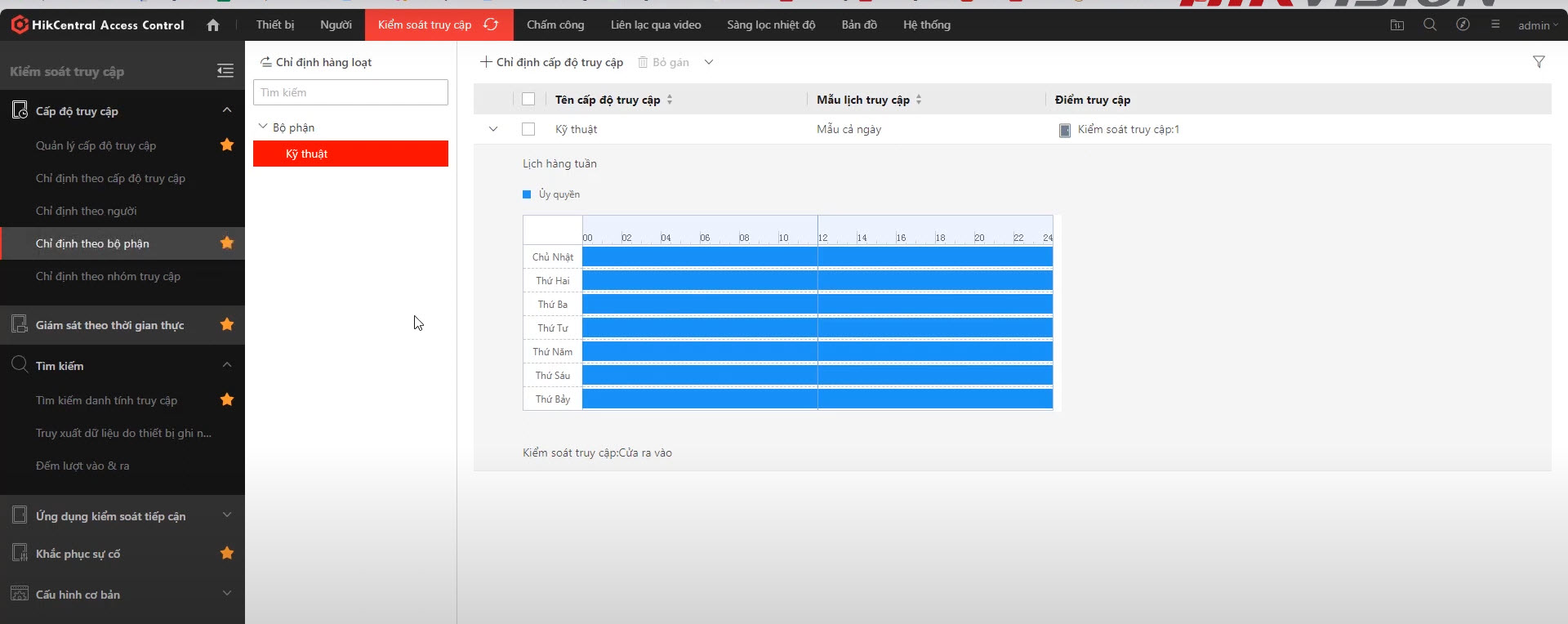
Task: Click the filter funnel icon
Action: 1539,62
